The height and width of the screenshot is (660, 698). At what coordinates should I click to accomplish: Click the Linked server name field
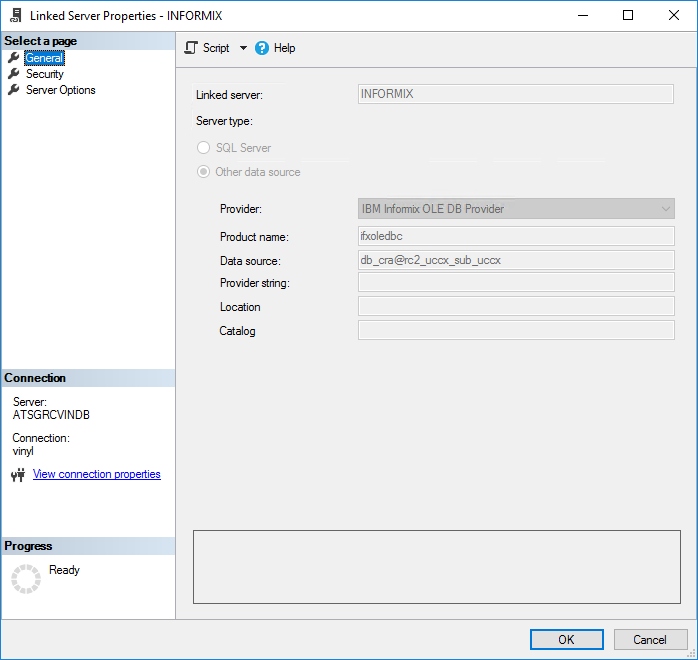[x=516, y=94]
